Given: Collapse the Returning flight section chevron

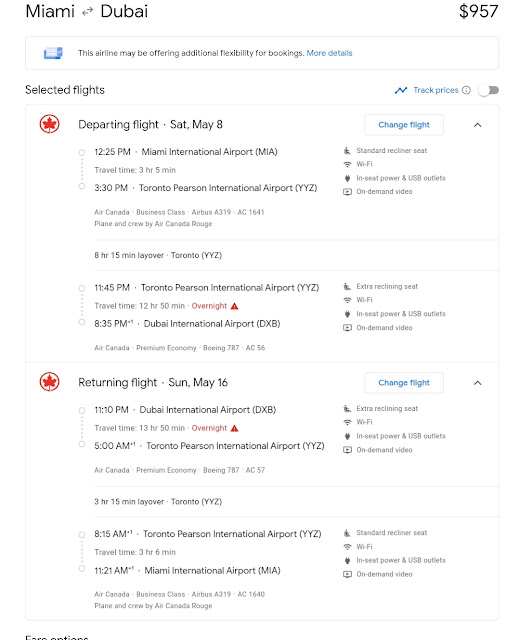Looking at the screenshot, I should (478, 383).
